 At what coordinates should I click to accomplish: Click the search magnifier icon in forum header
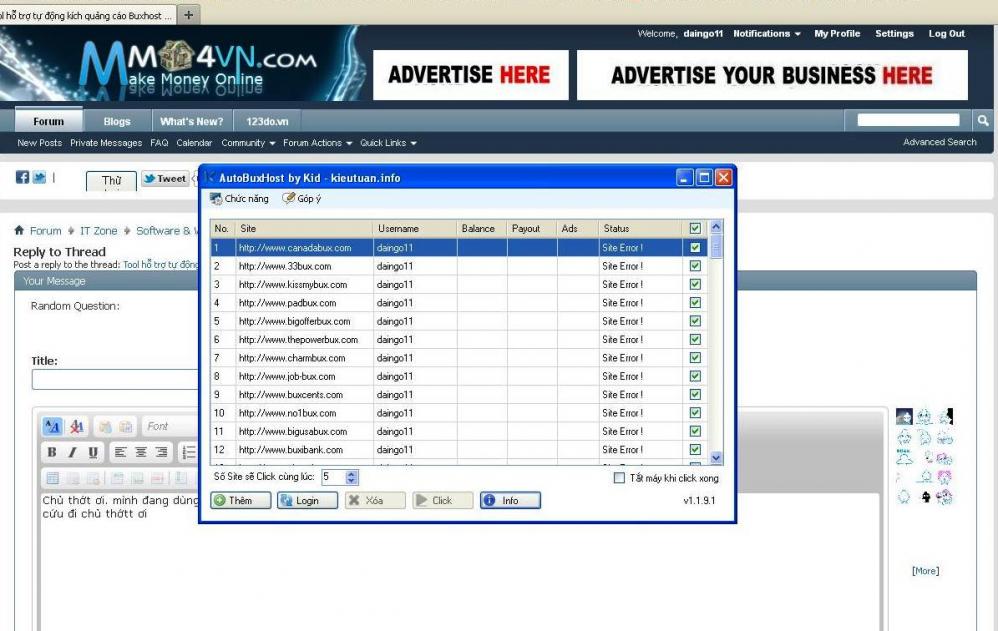[x=983, y=120]
